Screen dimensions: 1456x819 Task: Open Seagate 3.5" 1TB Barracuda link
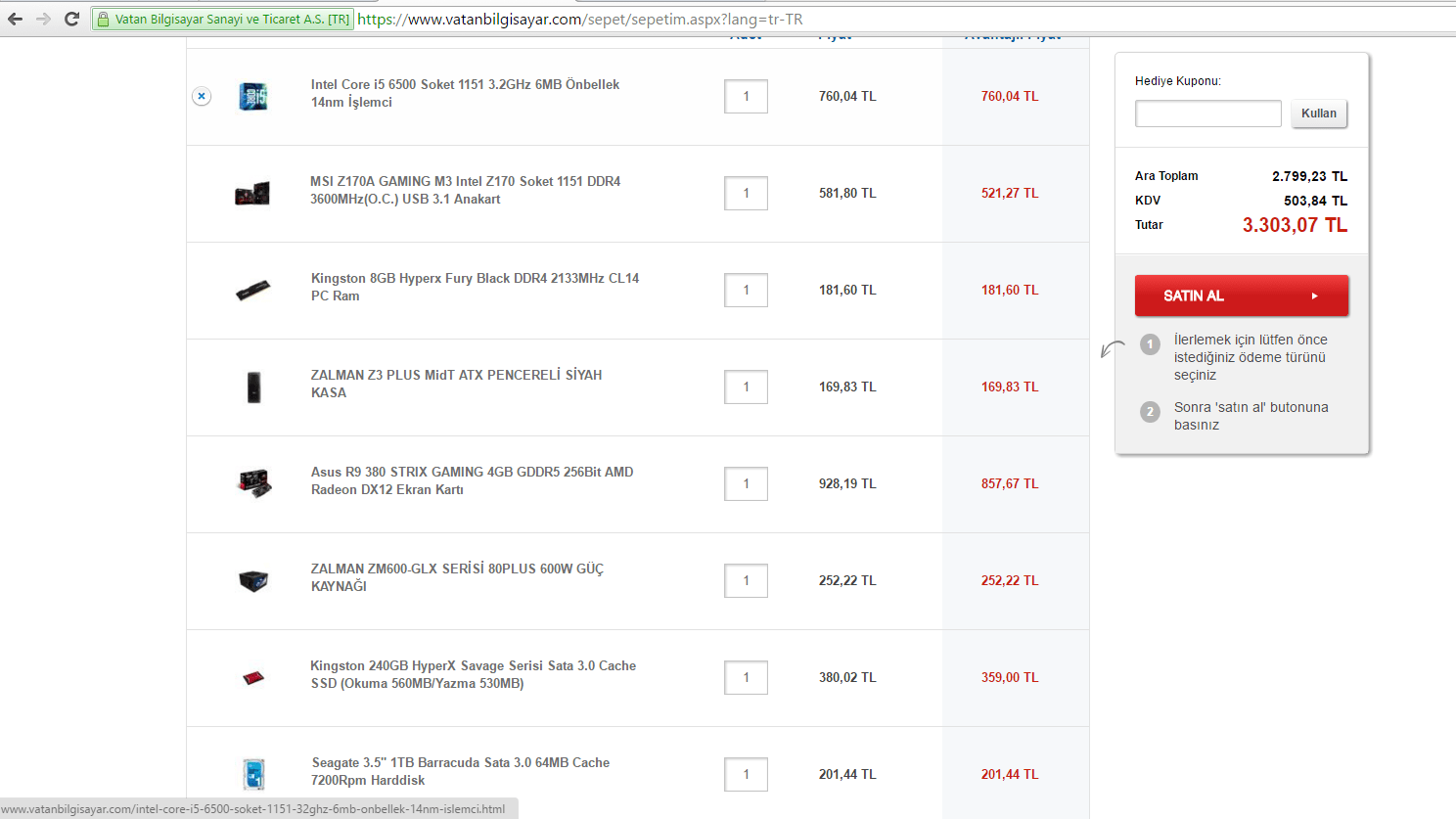pyautogui.click(x=460, y=771)
